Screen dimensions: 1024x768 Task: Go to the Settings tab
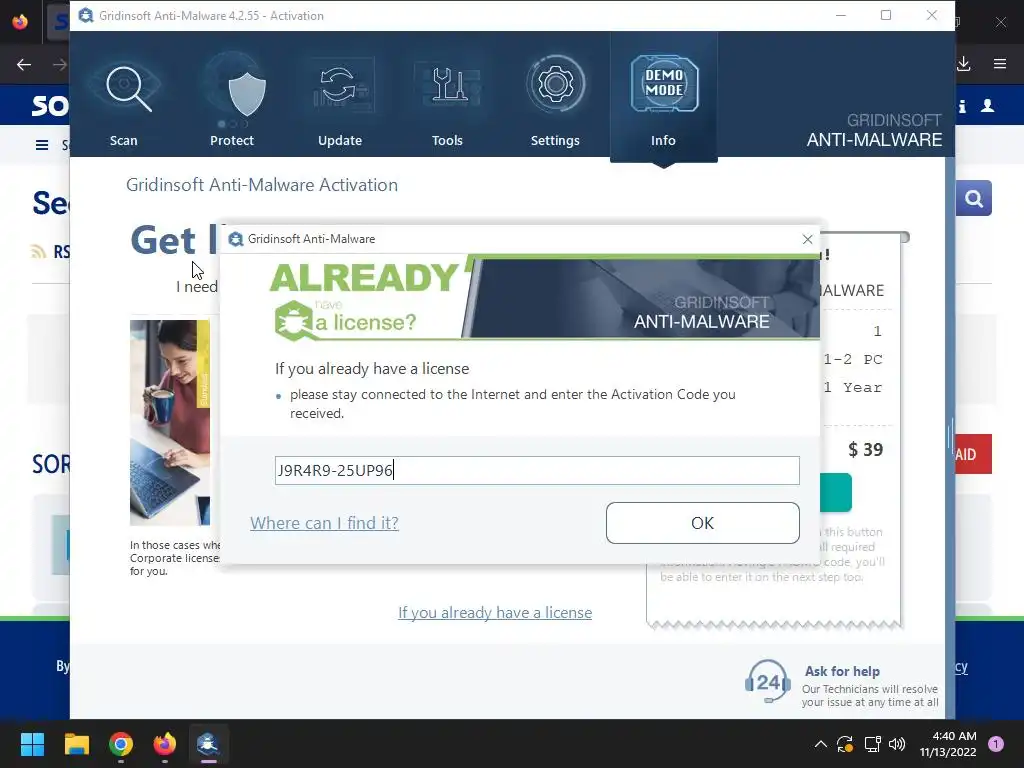(x=555, y=98)
